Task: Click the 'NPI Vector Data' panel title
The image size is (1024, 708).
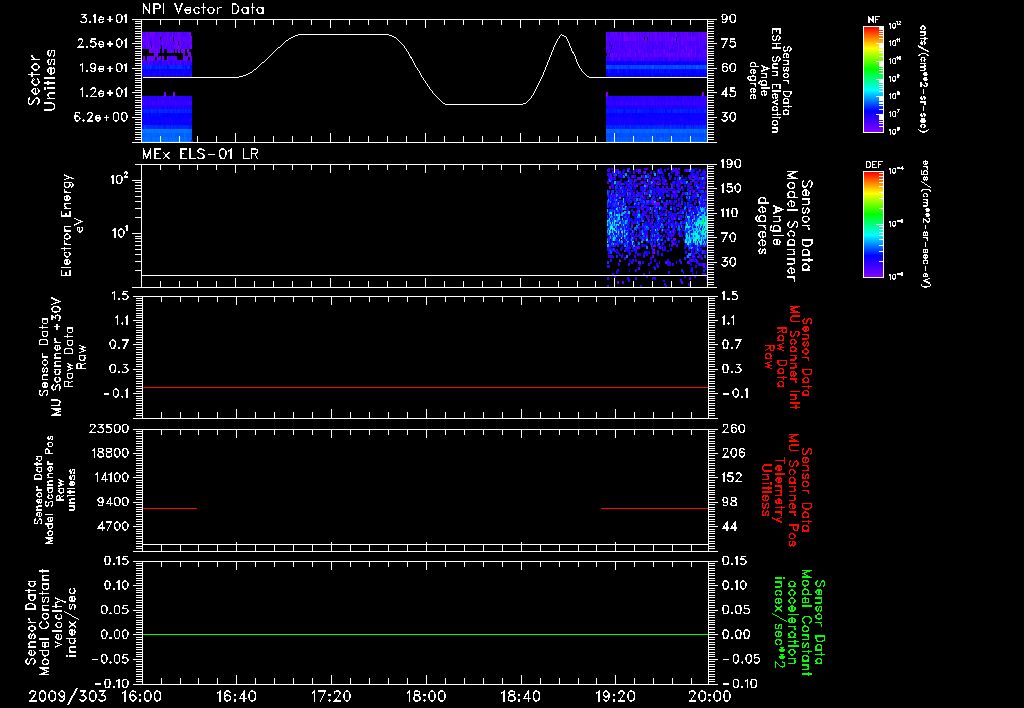Action: pos(203,9)
